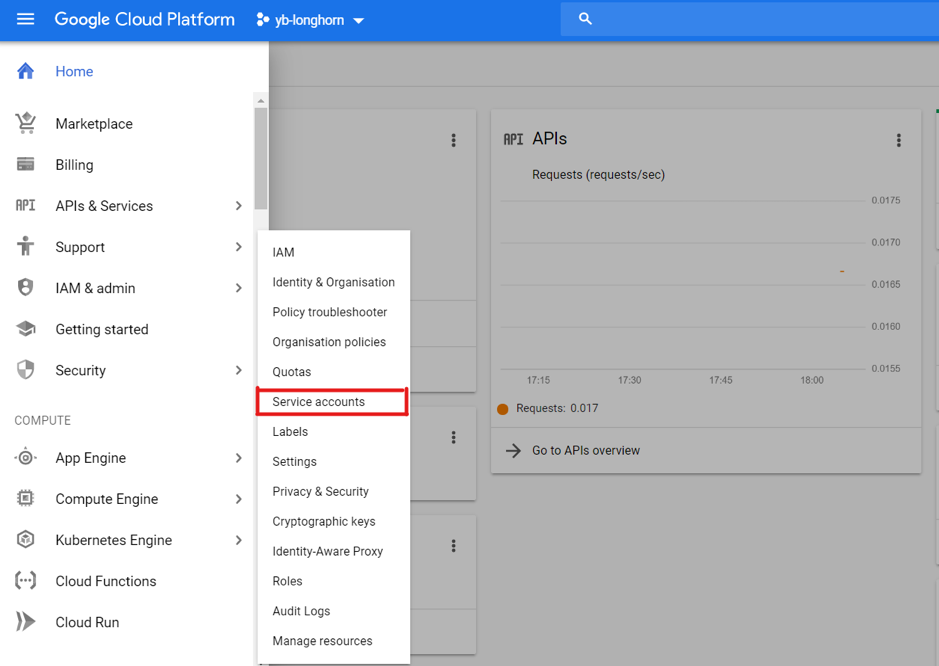The width and height of the screenshot is (939, 666).
Task: Click Go to APIs overview link
Action: pyautogui.click(x=585, y=451)
